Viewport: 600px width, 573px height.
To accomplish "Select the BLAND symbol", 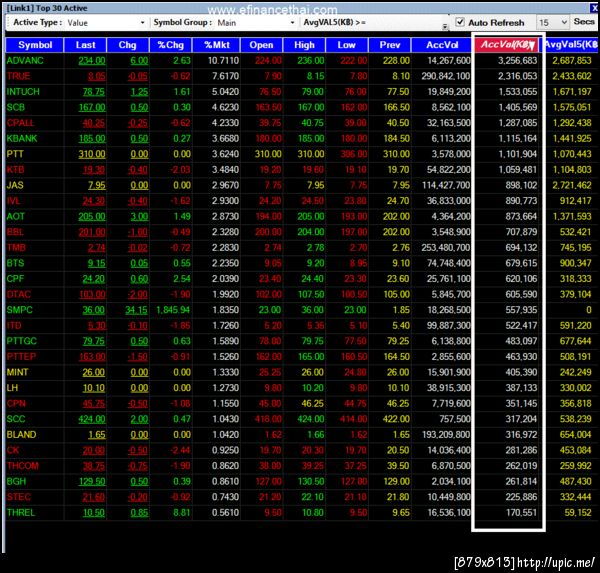I will [x=21, y=435].
